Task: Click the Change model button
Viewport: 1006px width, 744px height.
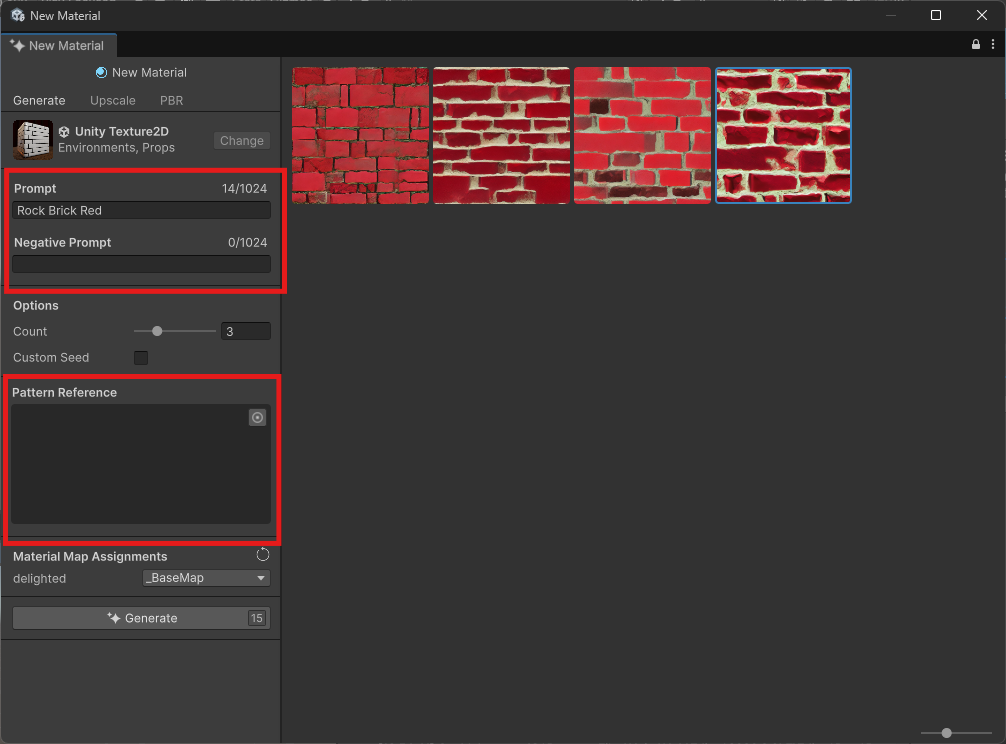Action: coord(242,140)
